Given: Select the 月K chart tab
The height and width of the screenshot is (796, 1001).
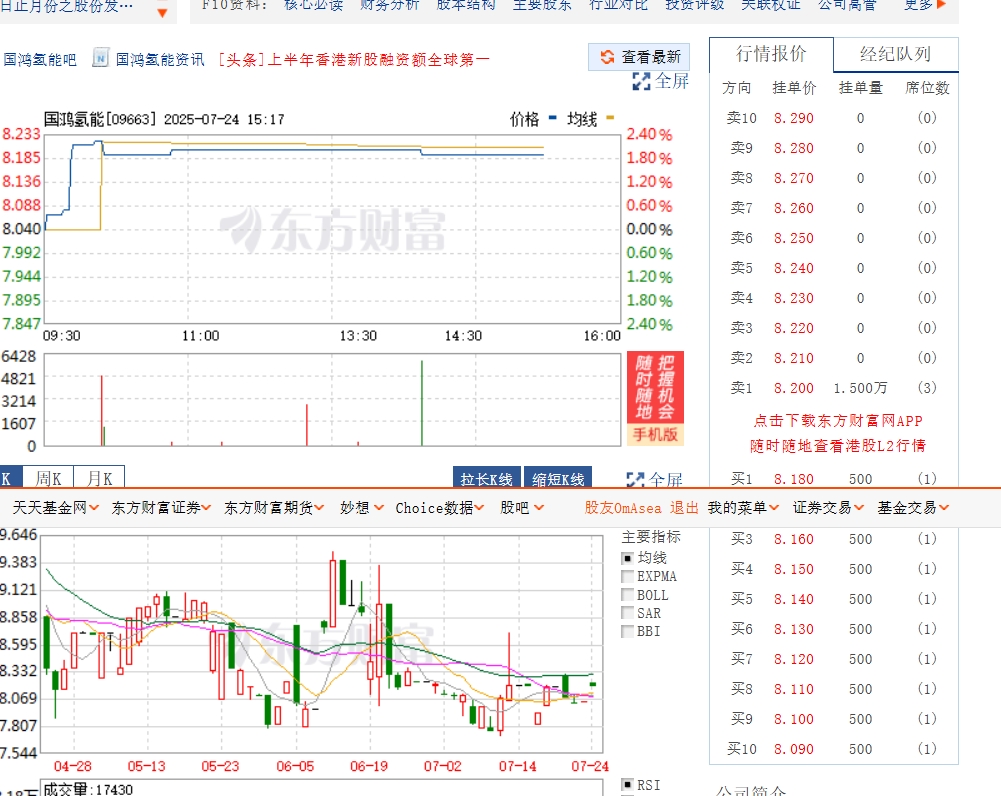Looking at the screenshot, I should coord(100,478).
